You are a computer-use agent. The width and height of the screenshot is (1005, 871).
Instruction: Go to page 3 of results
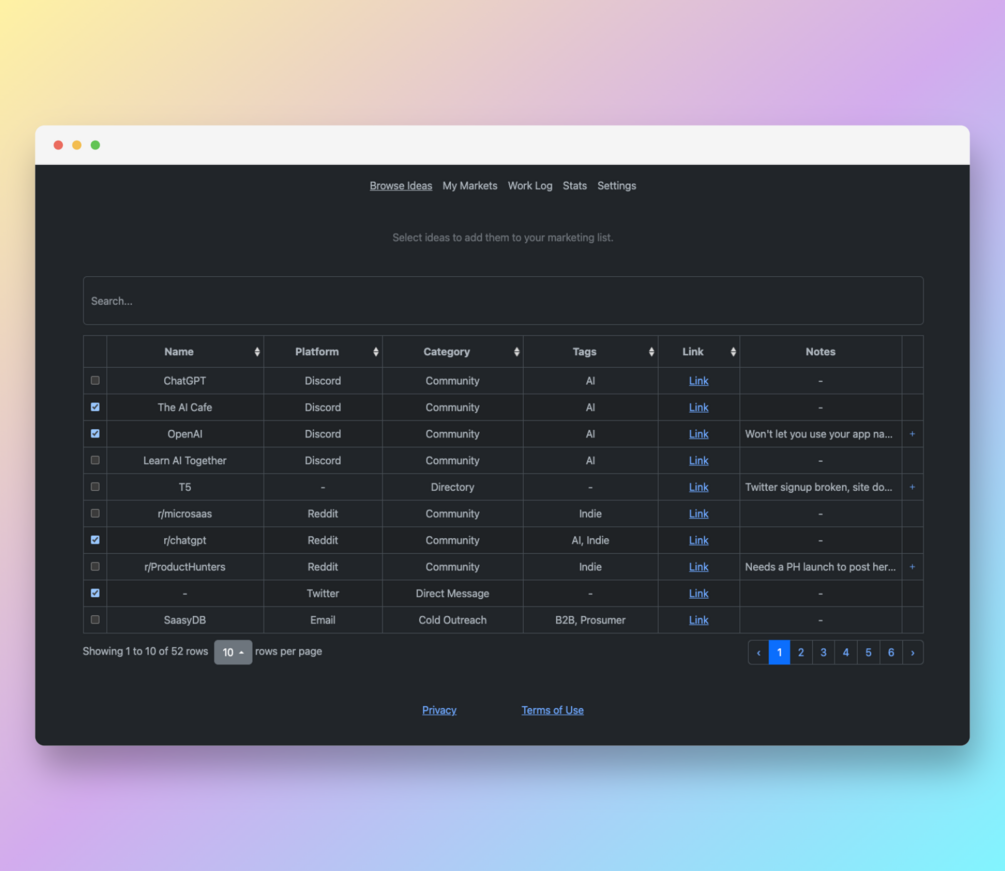[x=824, y=652]
